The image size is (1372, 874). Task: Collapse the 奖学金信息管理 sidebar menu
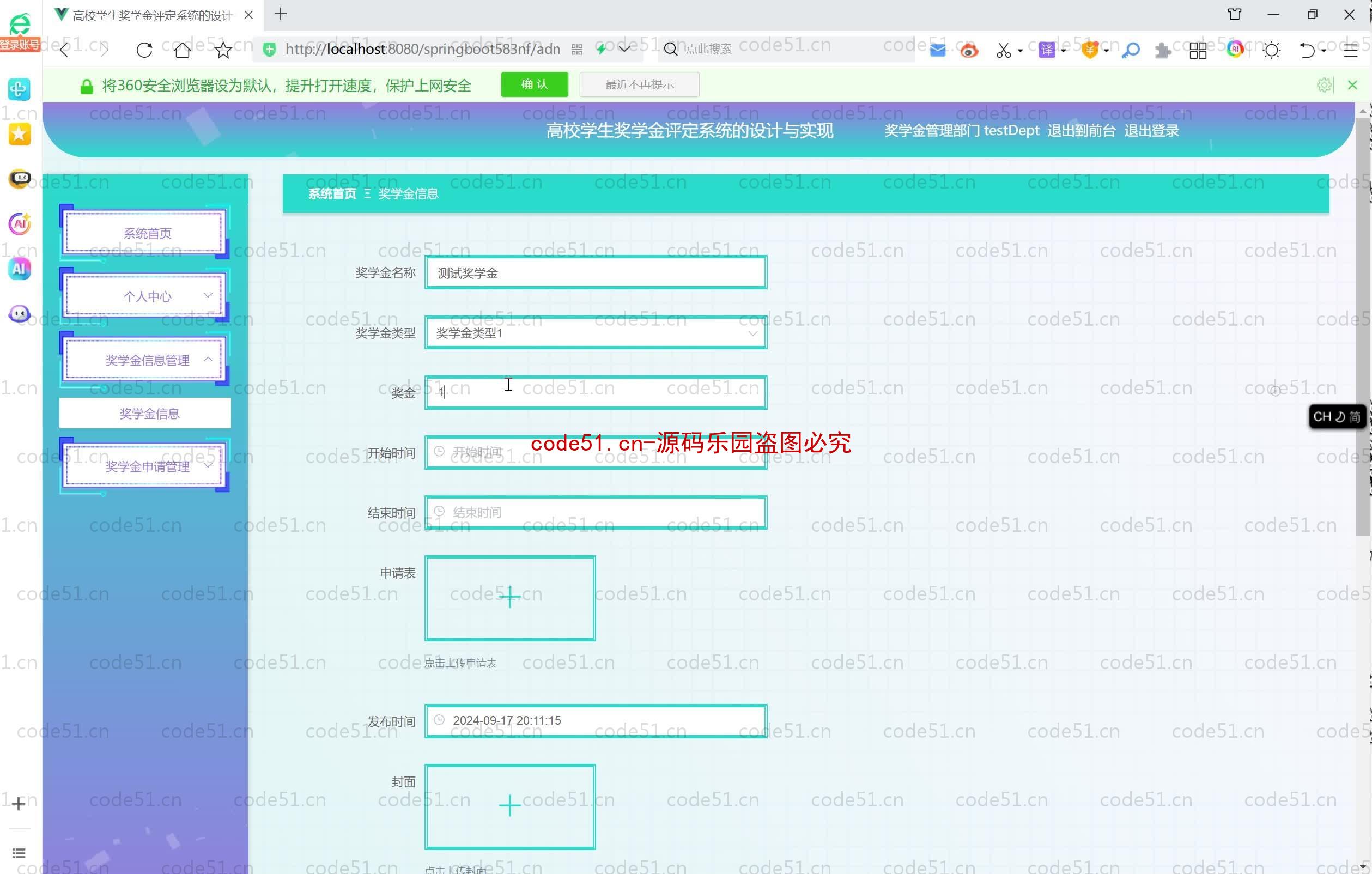tap(145, 360)
